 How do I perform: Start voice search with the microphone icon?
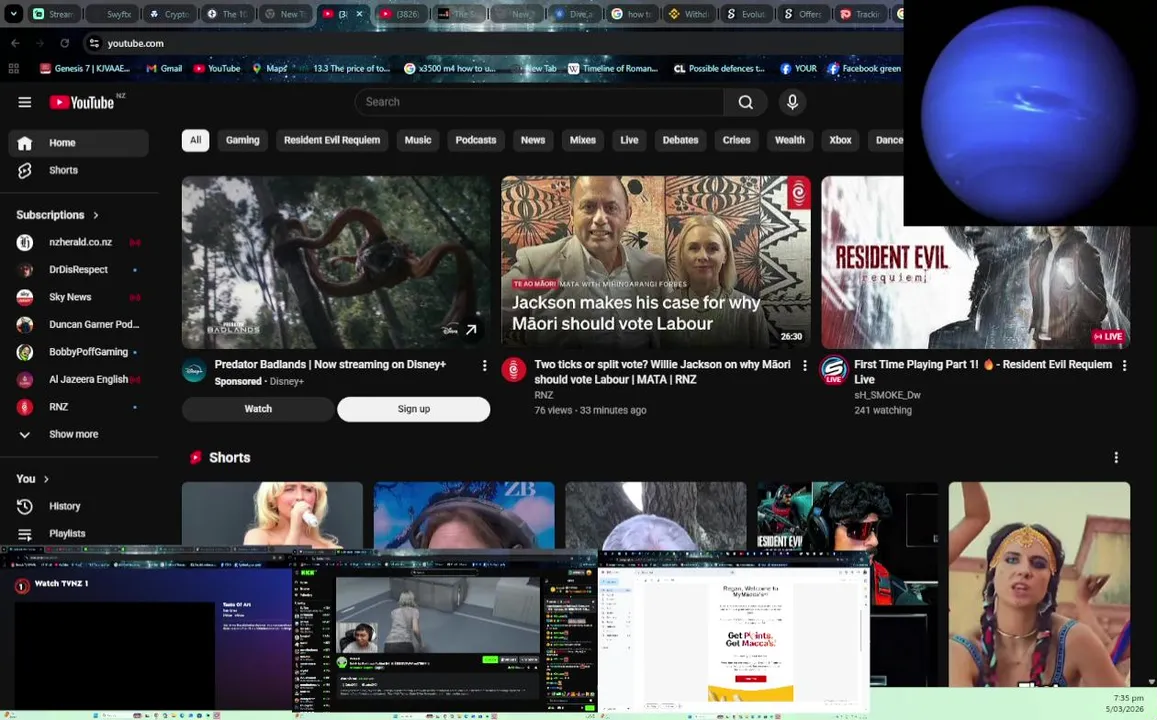[x=792, y=103]
